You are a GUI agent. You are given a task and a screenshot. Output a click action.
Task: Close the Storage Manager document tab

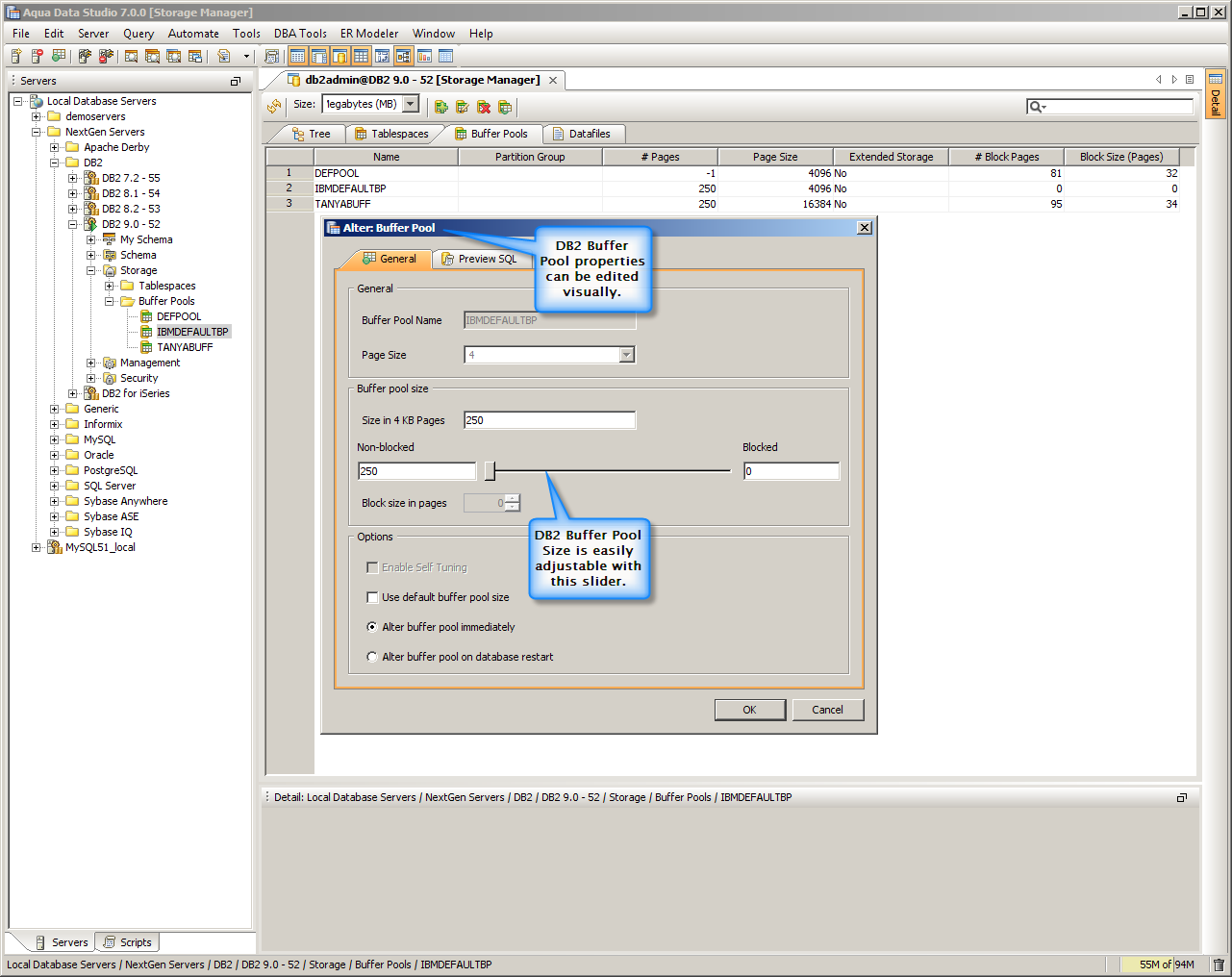pyautogui.click(x=553, y=80)
